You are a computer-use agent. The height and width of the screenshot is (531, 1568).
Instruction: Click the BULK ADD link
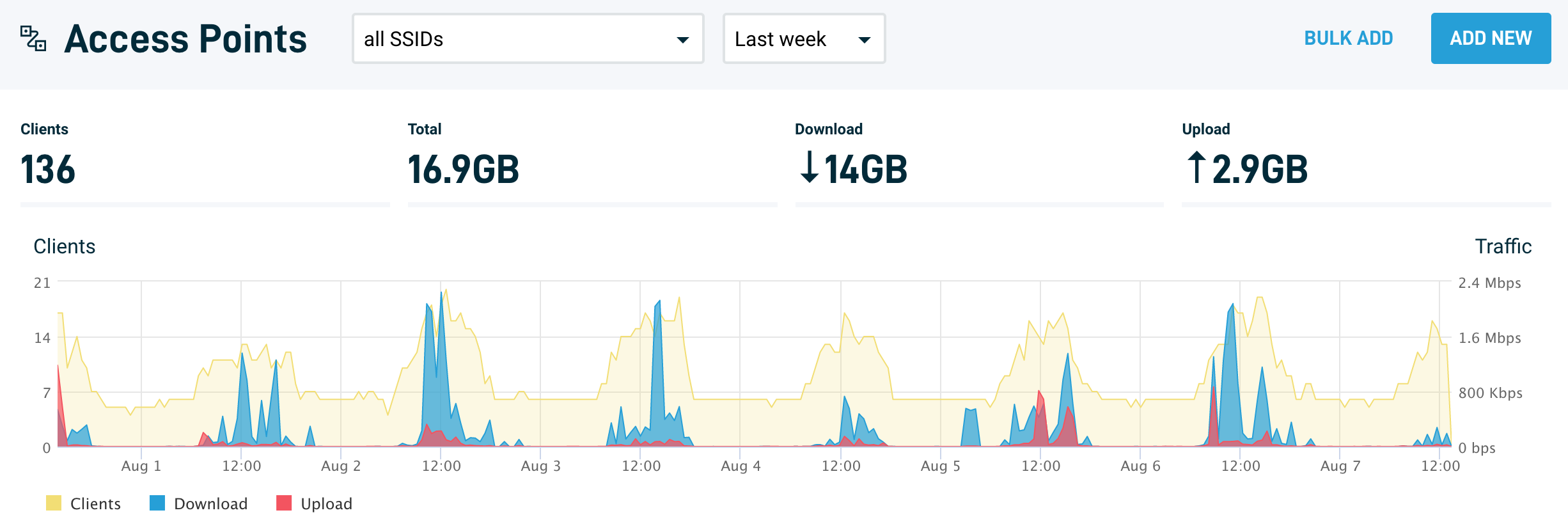click(x=1348, y=38)
